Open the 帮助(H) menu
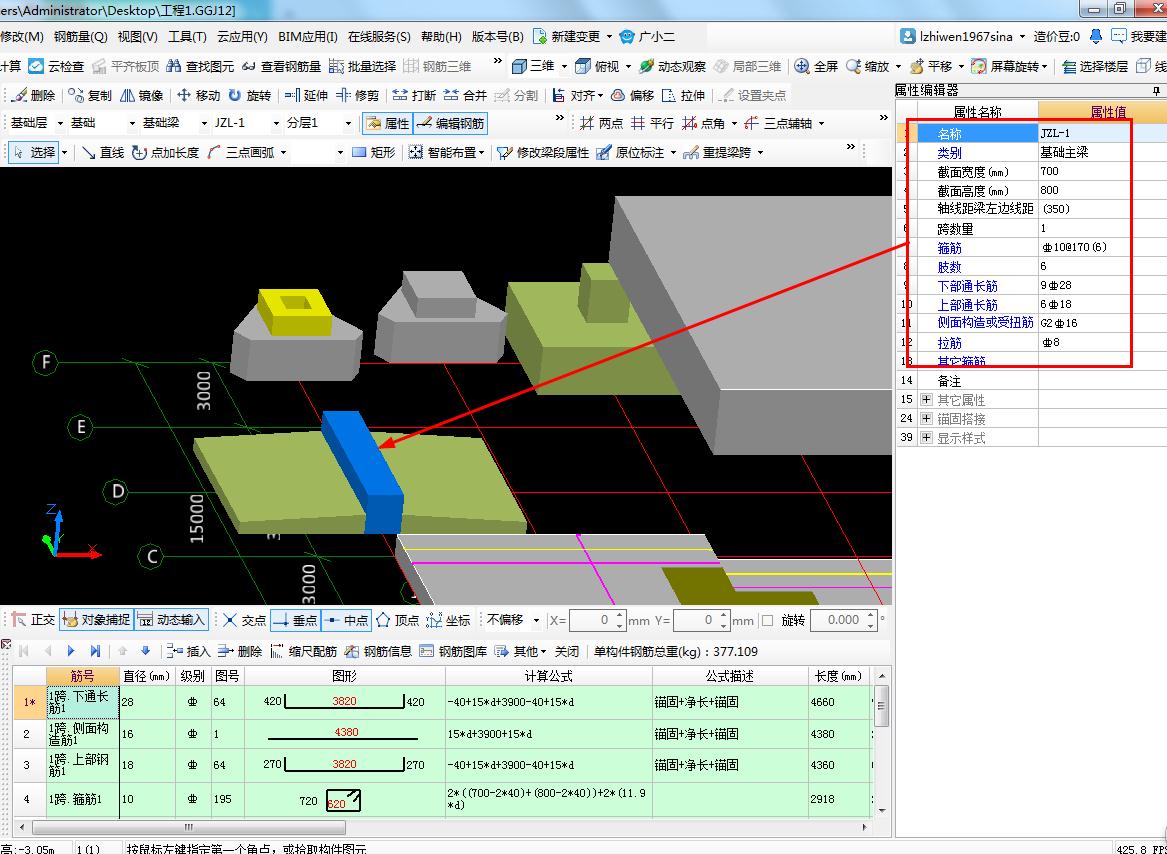Viewport: 1167px width, 854px height. click(441, 36)
